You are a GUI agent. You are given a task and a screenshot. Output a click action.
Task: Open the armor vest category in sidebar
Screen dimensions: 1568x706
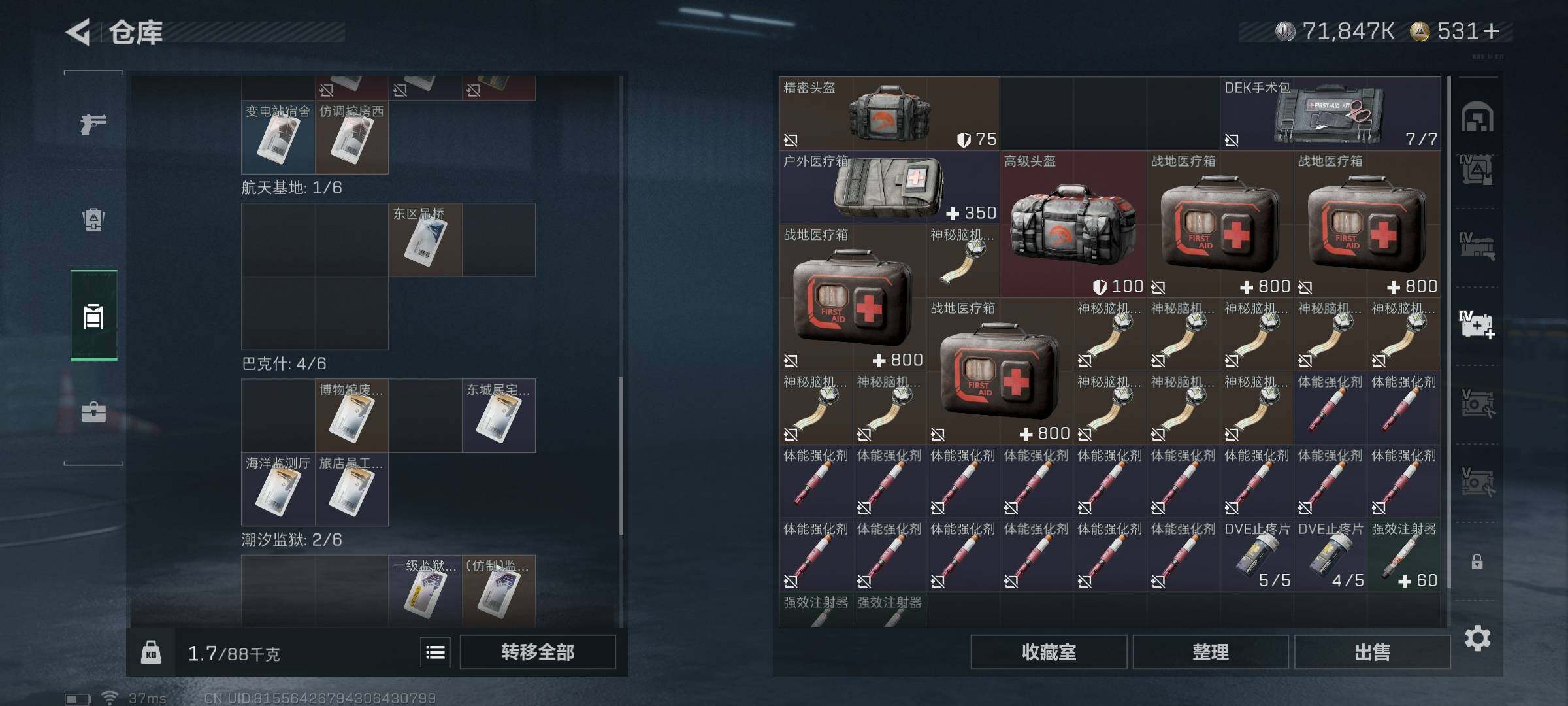(93, 220)
